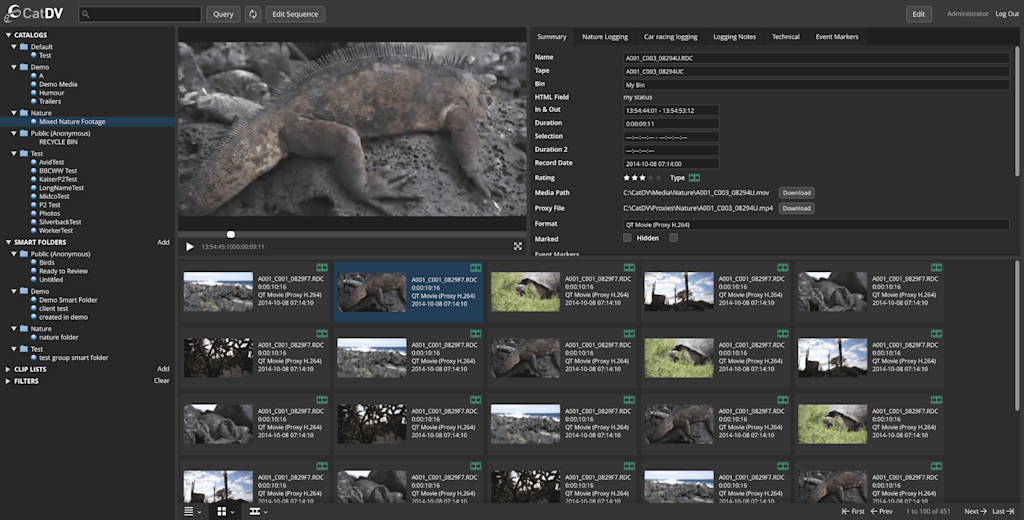Switch to the Nature Logging tab
This screenshot has height=520, width=1024.
[x=605, y=37]
